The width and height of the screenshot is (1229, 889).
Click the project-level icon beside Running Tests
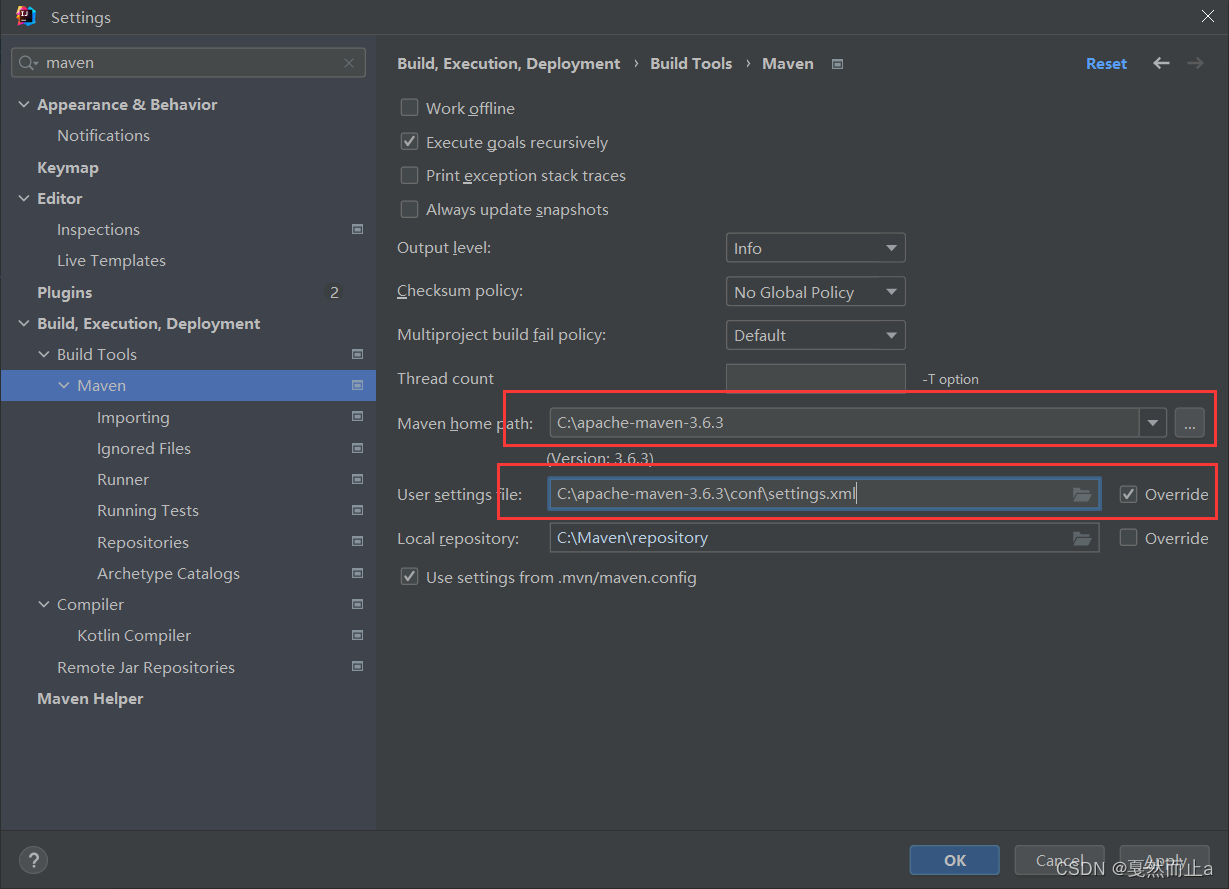point(357,510)
